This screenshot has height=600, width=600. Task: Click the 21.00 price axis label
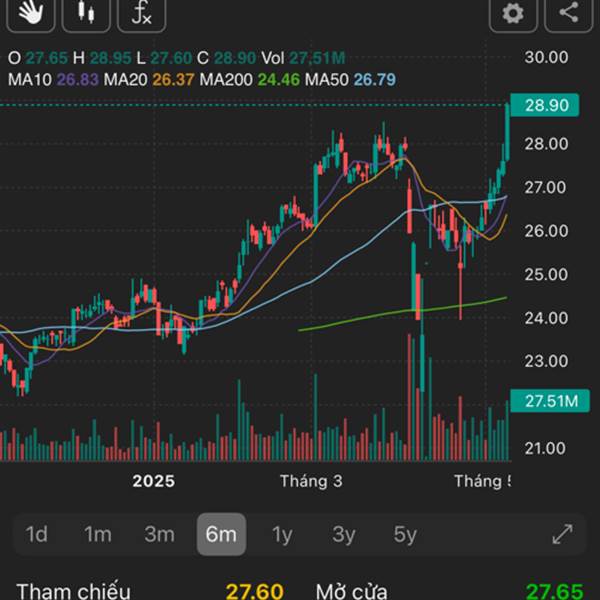(545, 448)
